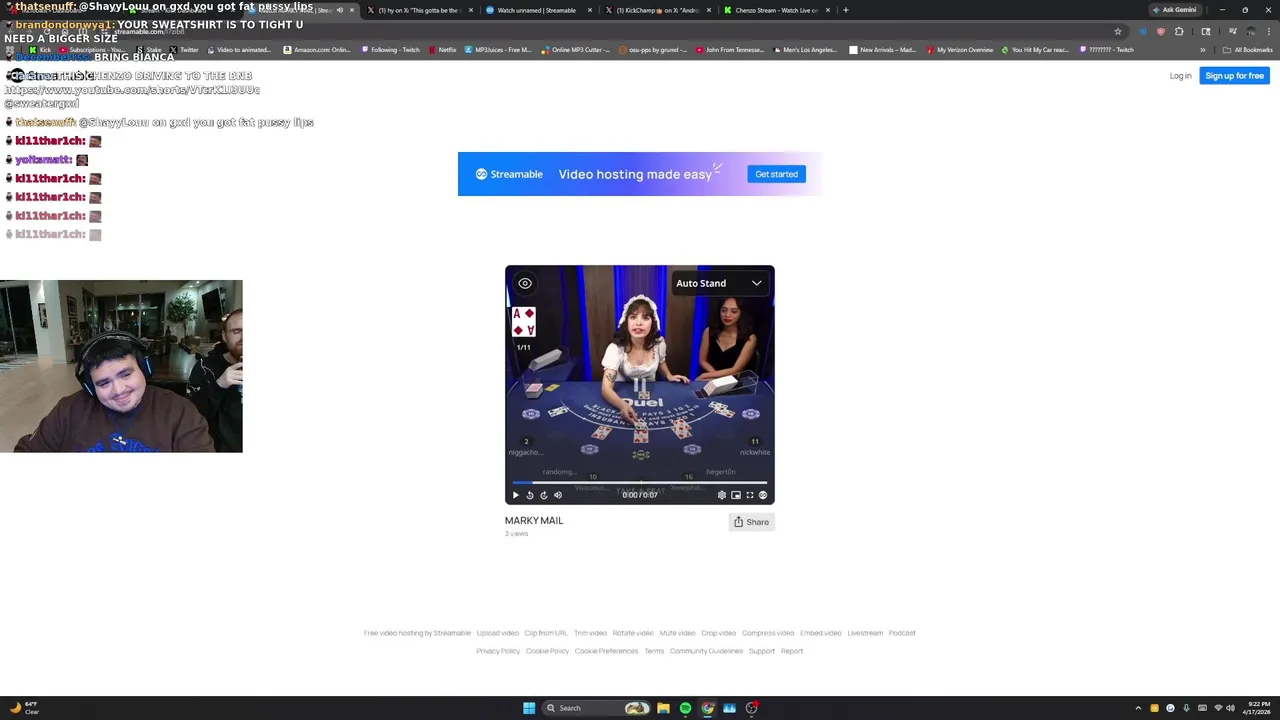1280x720 pixels.
Task: Click the Get started banner button
Action: 776,174
